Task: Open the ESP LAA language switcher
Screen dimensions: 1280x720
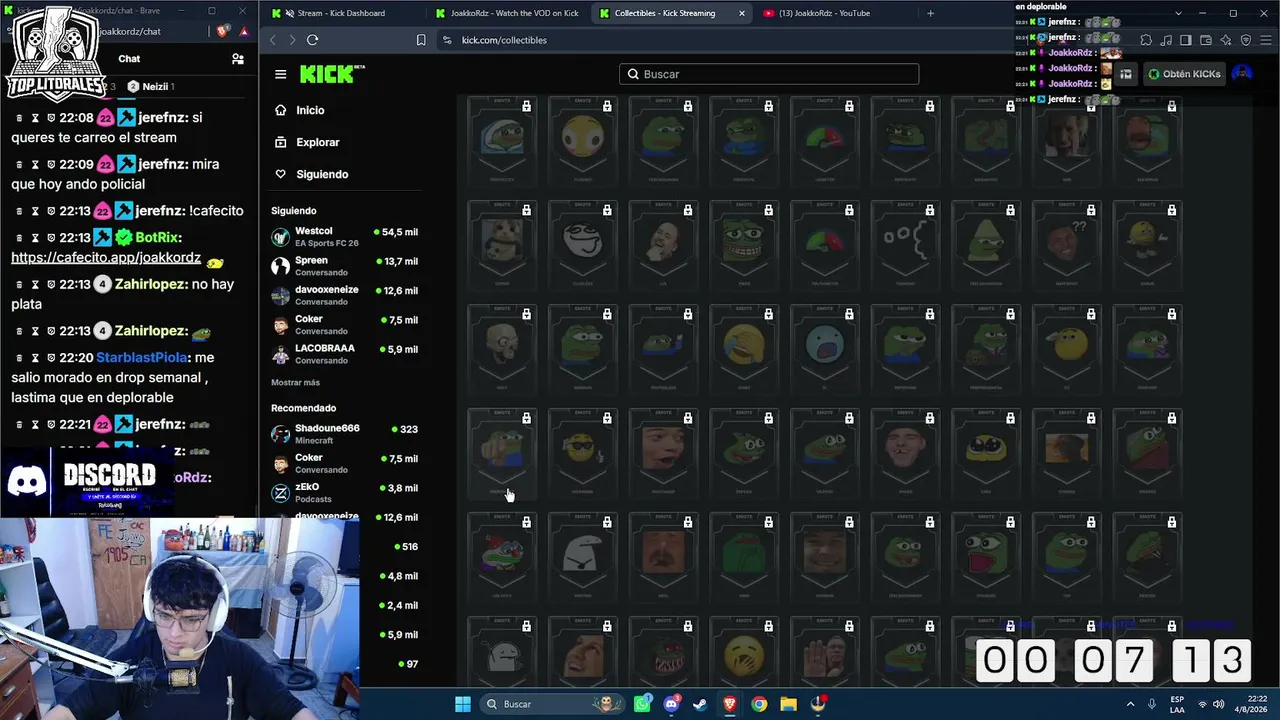Action: (x=1178, y=704)
